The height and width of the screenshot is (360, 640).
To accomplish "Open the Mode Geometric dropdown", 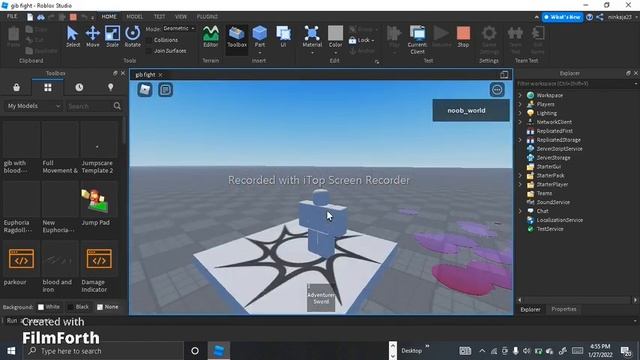I will click(x=179, y=29).
